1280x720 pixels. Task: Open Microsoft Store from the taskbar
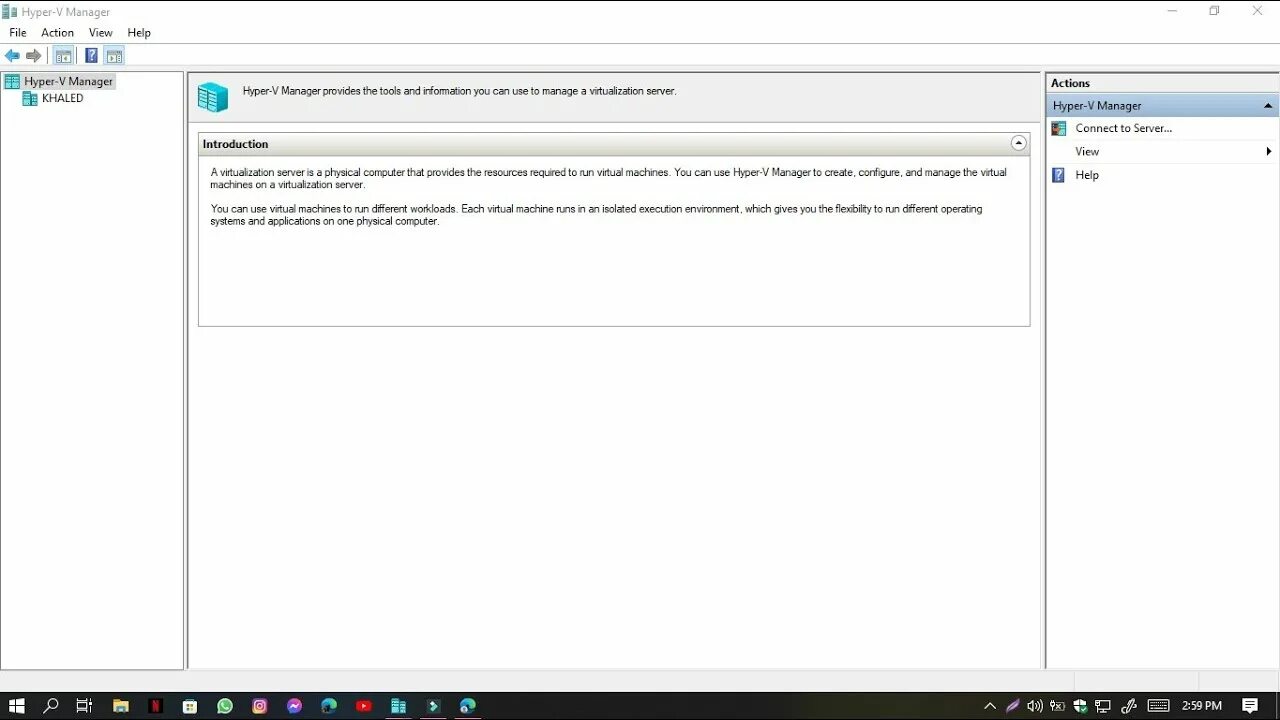(190, 706)
